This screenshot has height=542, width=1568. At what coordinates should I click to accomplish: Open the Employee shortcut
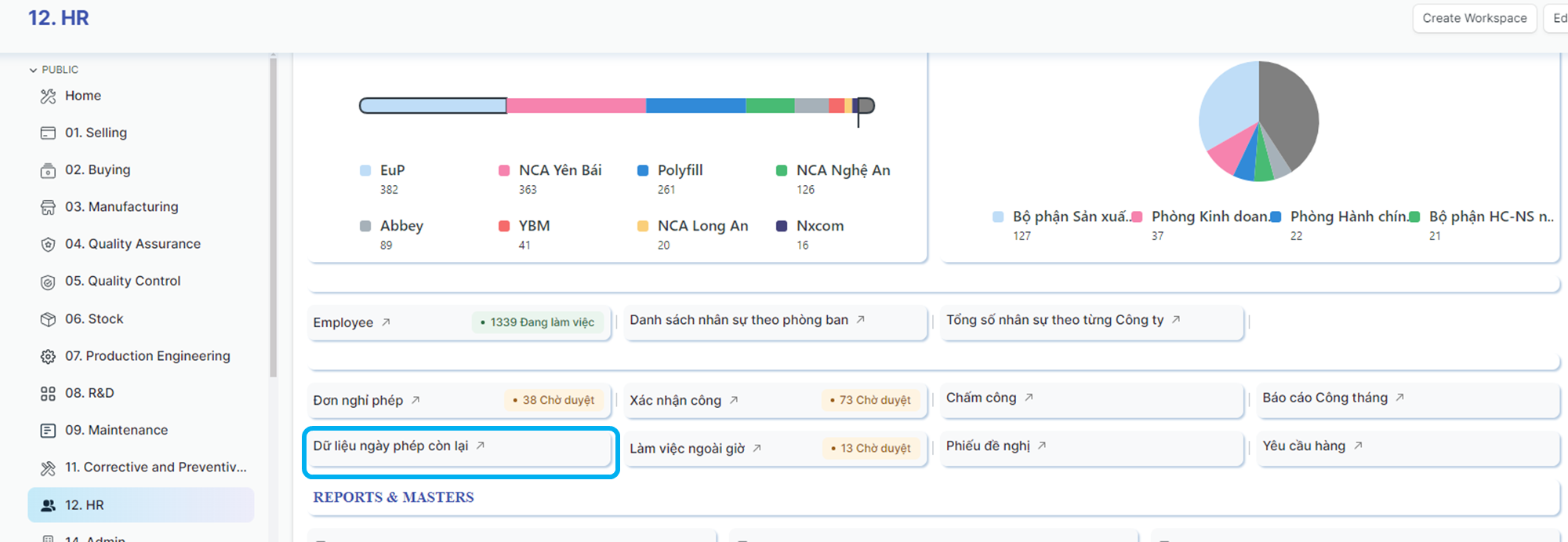tap(343, 322)
